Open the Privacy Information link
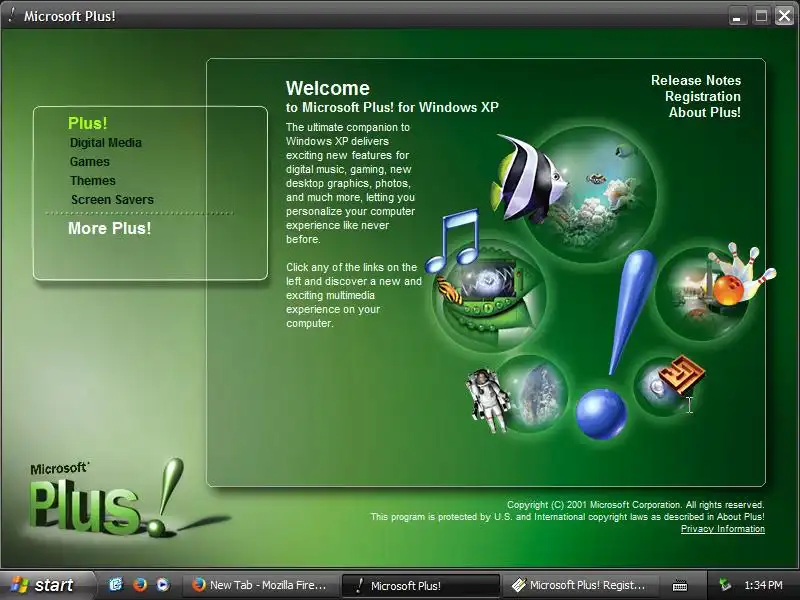 coord(722,529)
